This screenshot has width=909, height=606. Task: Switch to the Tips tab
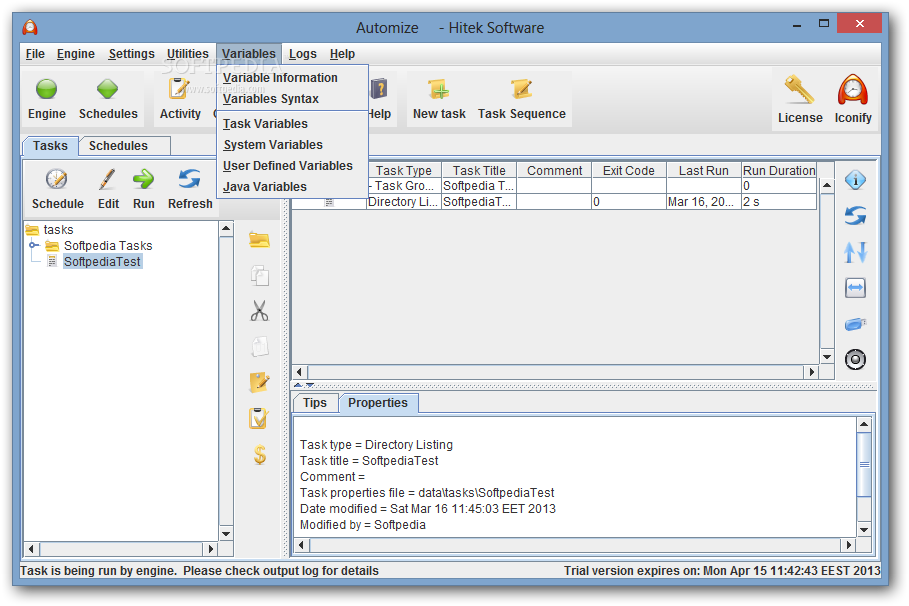(315, 402)
